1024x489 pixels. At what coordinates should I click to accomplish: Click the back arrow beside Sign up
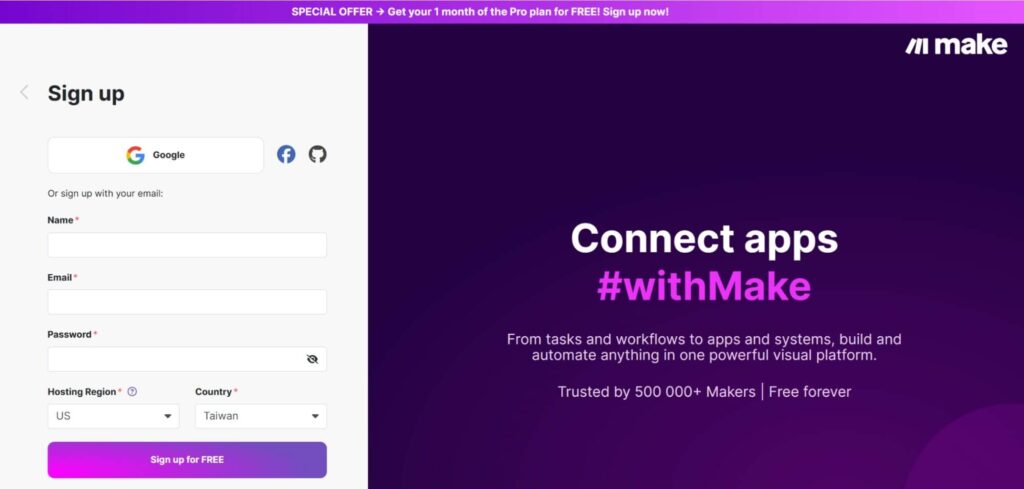click(24, 93)
